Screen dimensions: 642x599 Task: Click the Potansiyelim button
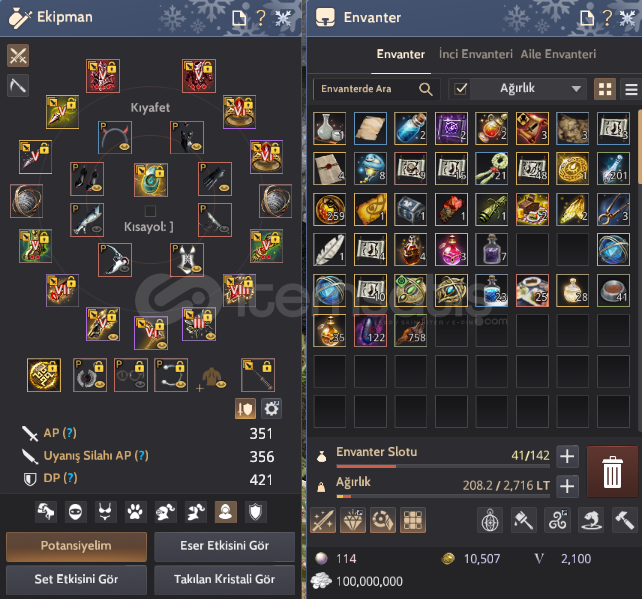pos(77,546)
